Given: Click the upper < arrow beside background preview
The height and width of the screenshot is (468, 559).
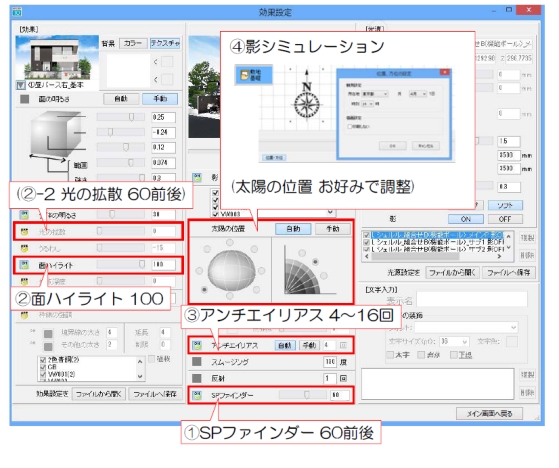Looking at the screenshot, I should click(156, 62).
